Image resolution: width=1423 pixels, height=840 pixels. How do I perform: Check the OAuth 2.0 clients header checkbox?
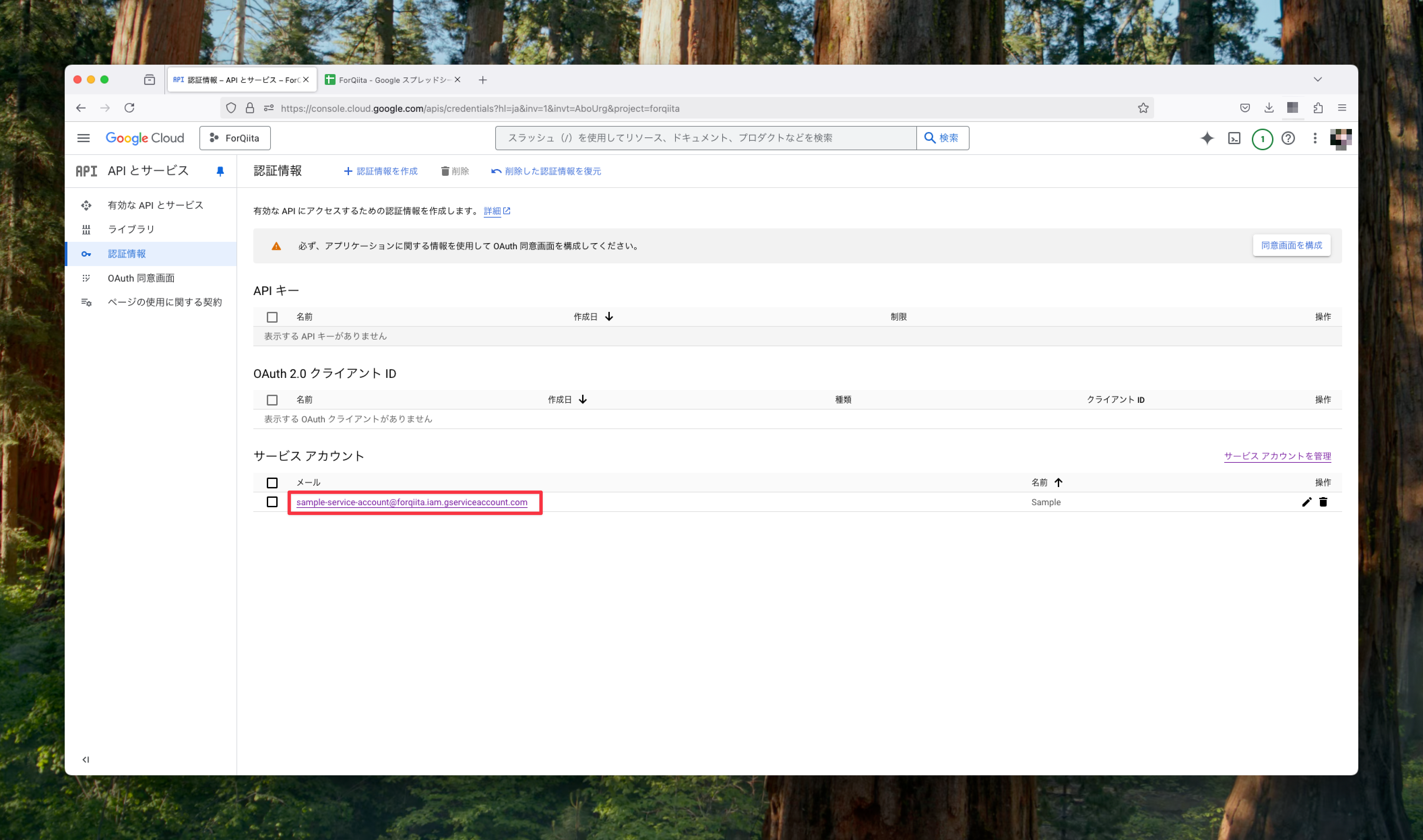[x=272, y=399]
